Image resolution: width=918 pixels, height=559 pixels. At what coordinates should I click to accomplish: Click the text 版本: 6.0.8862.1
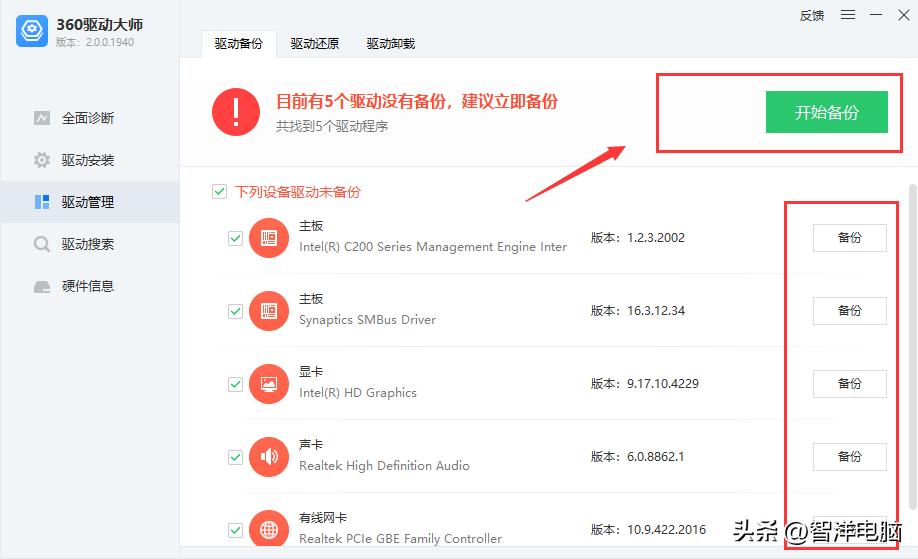[638, 457]
